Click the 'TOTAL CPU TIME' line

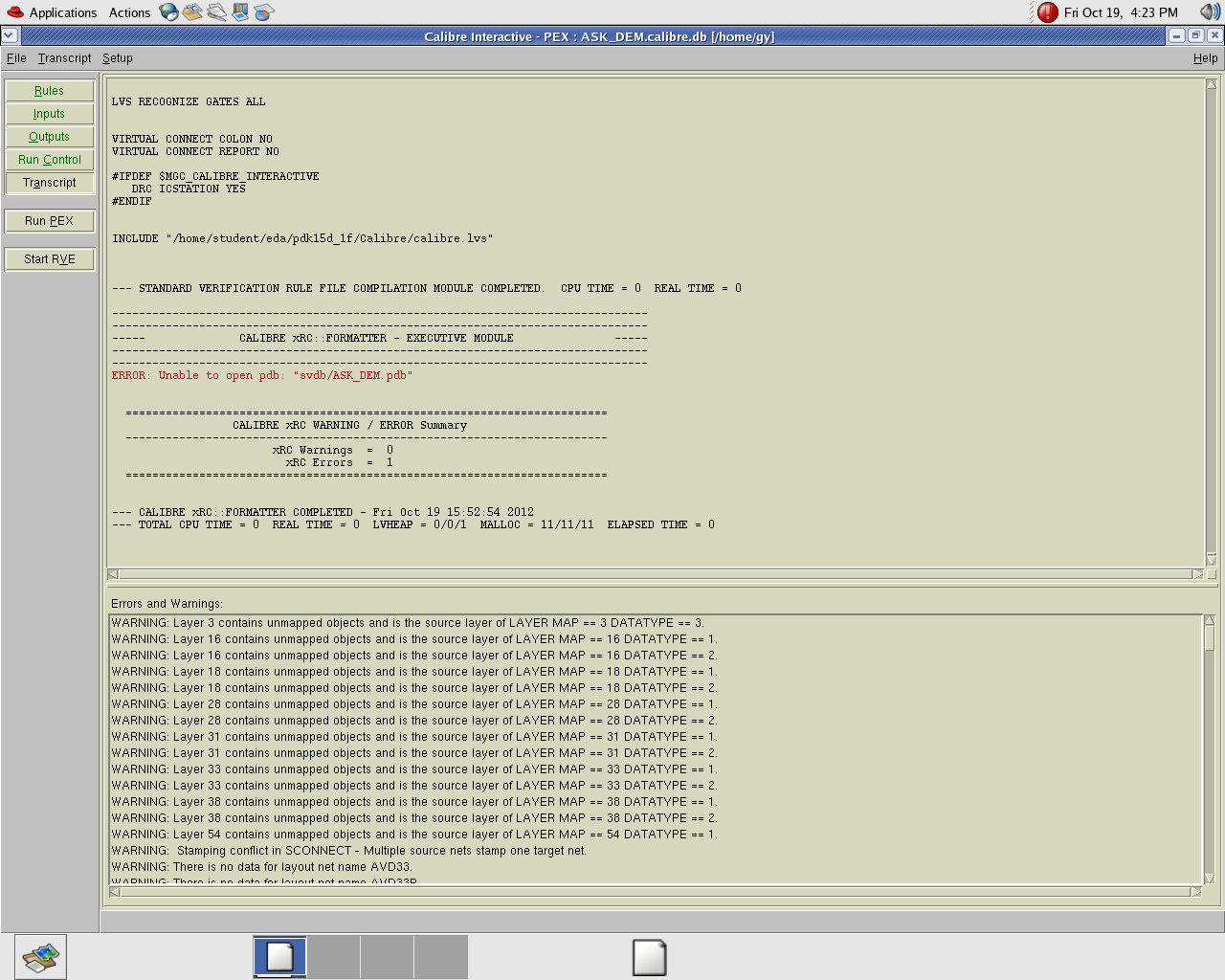point(413,525)
